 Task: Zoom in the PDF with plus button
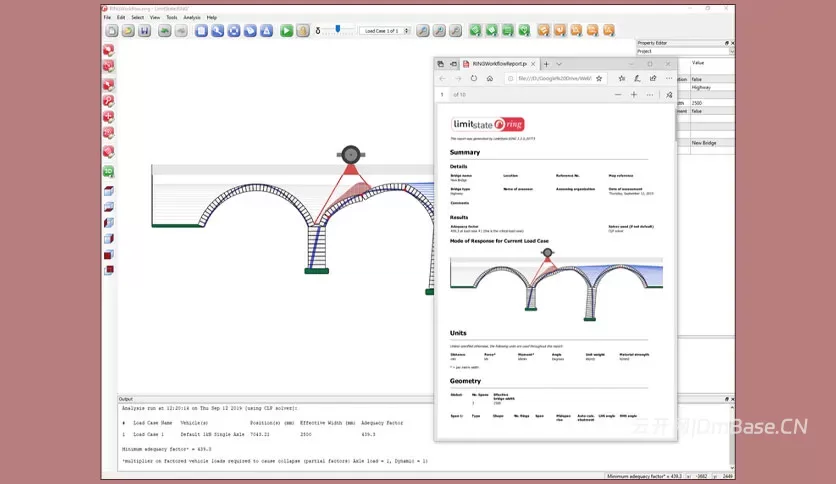(x=634, y=94)
